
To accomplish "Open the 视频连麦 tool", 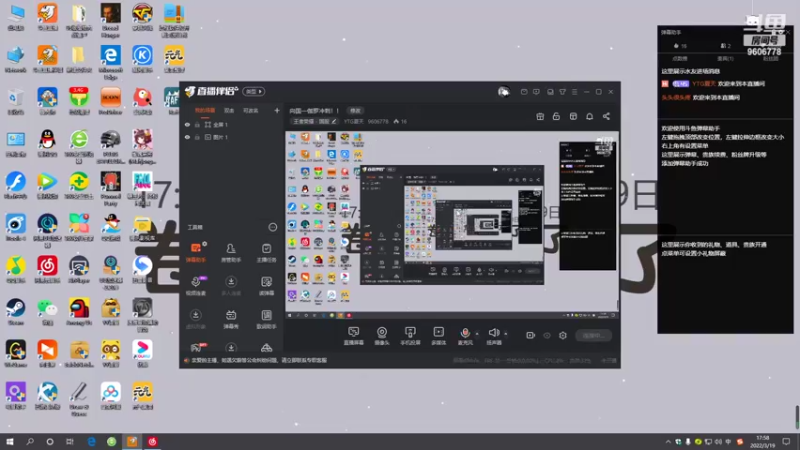I will tap(196, 286).
